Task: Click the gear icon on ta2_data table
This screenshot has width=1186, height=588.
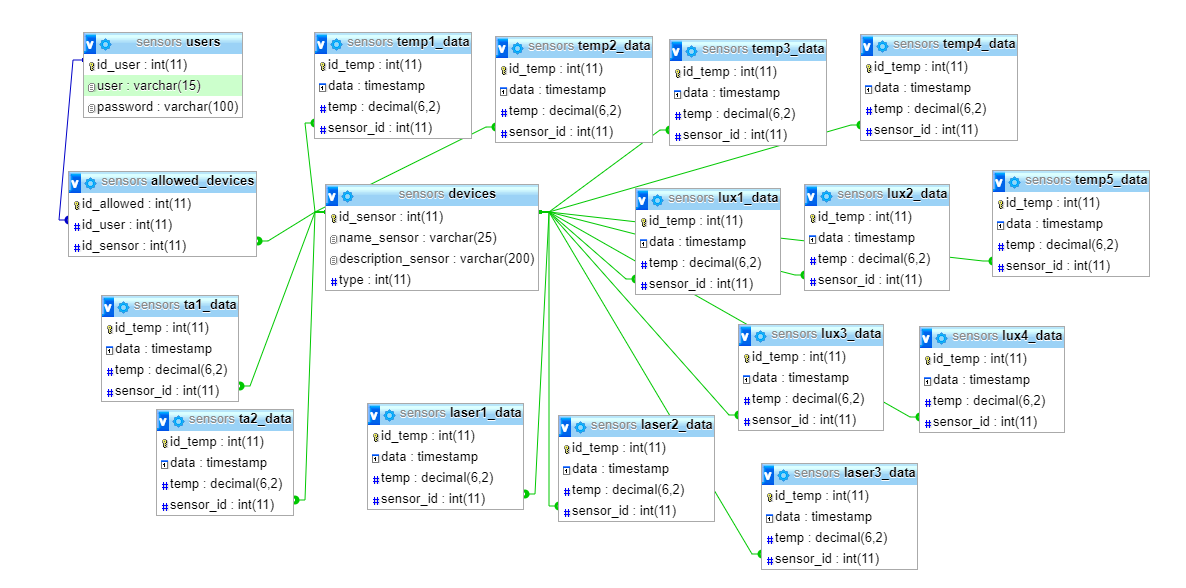Action: (178, 421)
